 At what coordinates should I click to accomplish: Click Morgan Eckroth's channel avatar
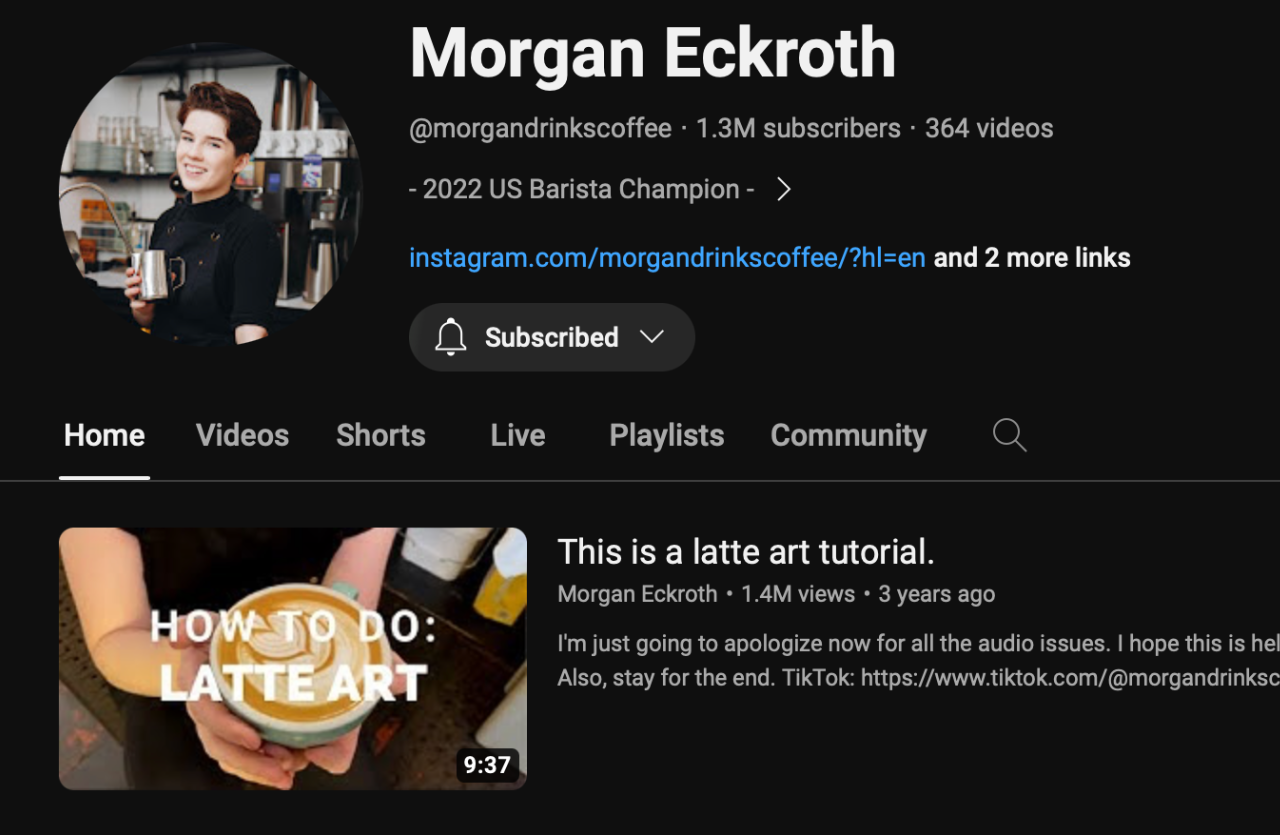tap(211, 196)
